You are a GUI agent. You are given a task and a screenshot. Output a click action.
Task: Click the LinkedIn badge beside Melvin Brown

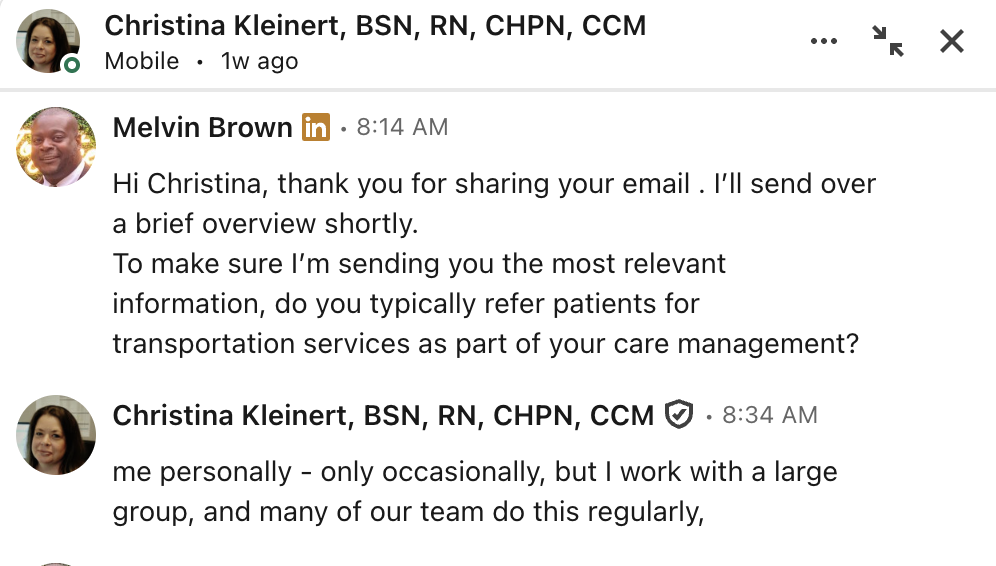[x=316, y=127]
